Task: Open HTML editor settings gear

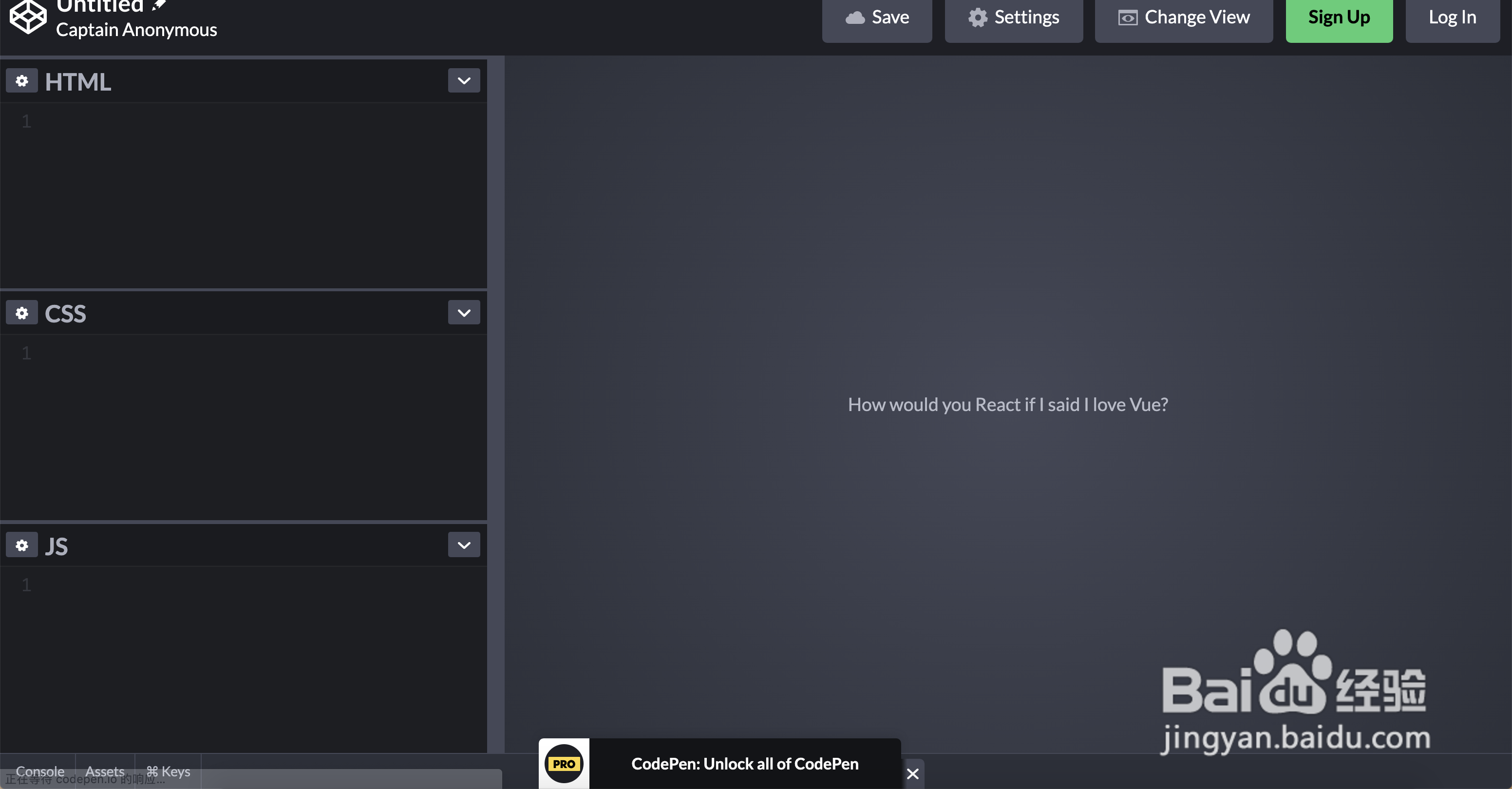Action: (22, 81)
